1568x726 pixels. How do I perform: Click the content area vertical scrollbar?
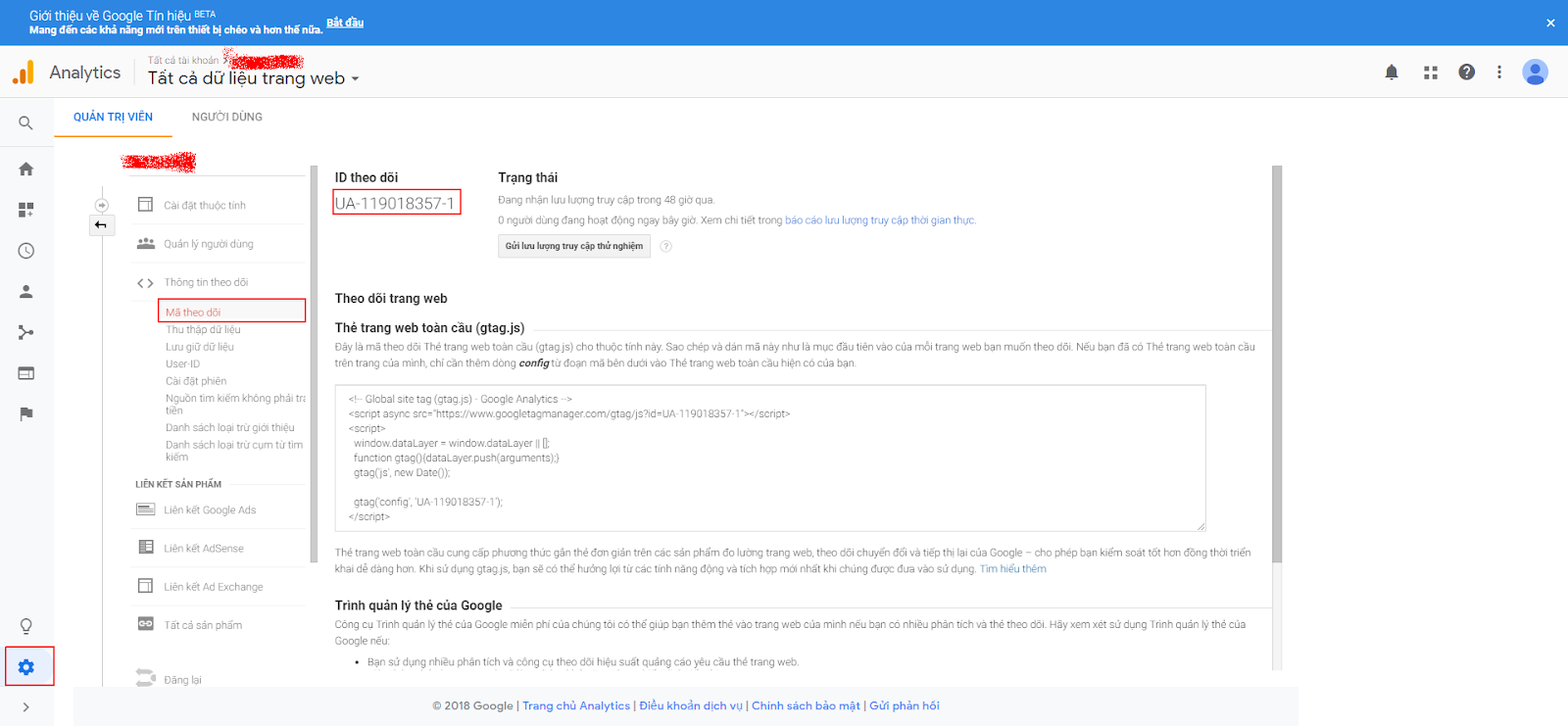coord(1277,364)
